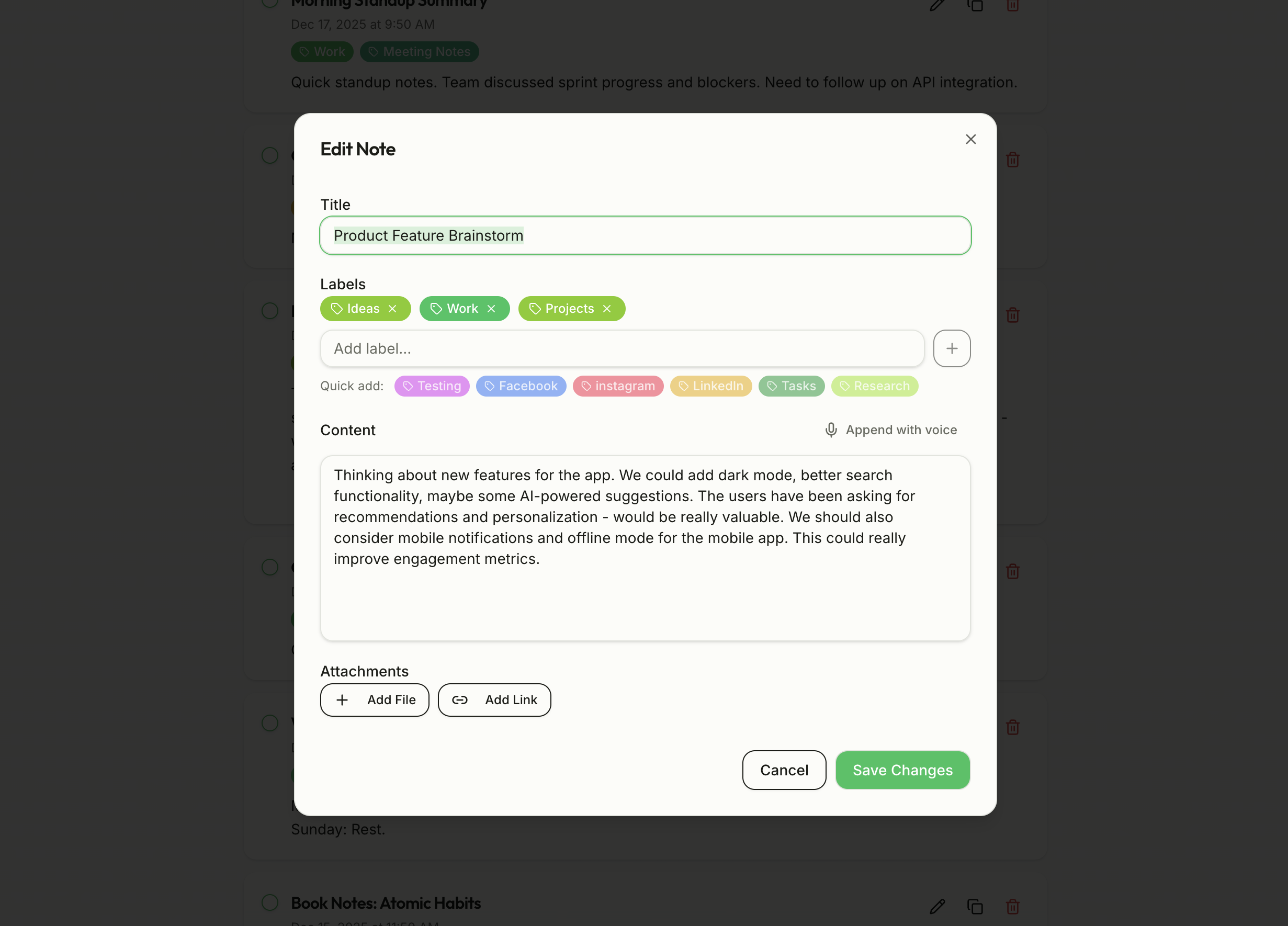Viewport: 1288px width, 926px height.
Task: Toggle completion circle on Book Notes: Atomic Habits
Action: coord(270,903)
